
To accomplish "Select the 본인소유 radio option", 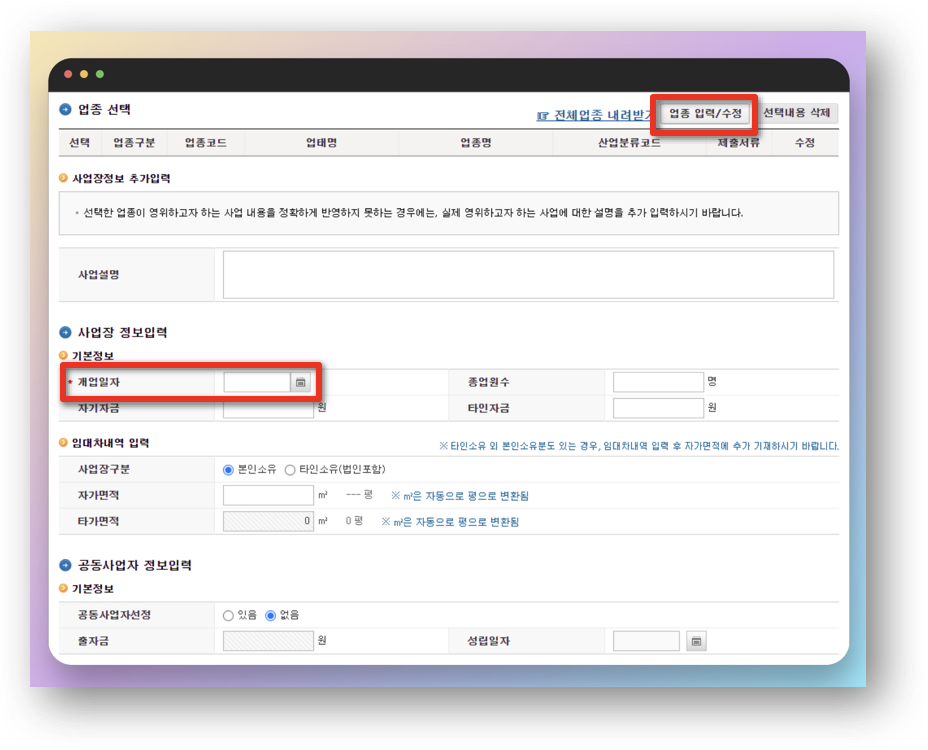I will pos(228,470).
